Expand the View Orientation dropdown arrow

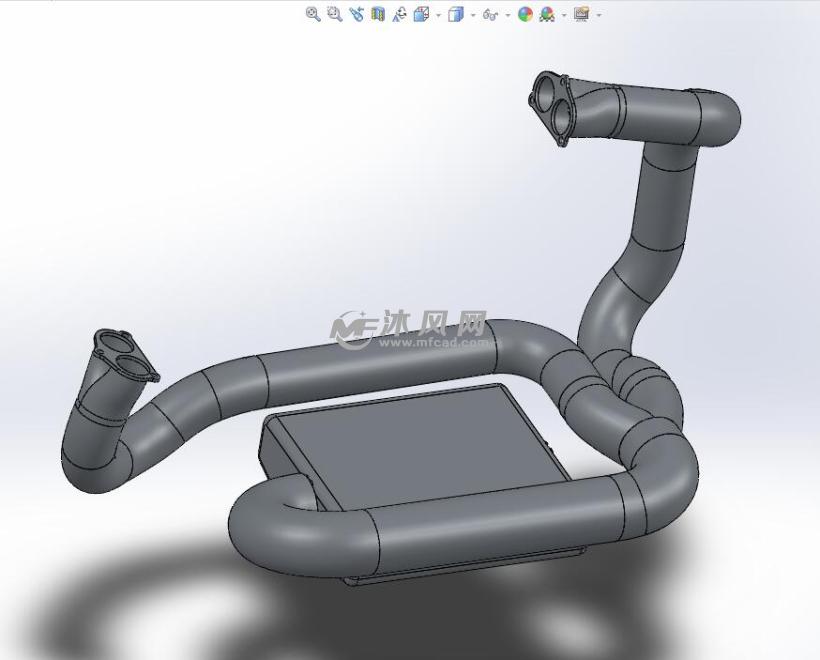[437, 13]
